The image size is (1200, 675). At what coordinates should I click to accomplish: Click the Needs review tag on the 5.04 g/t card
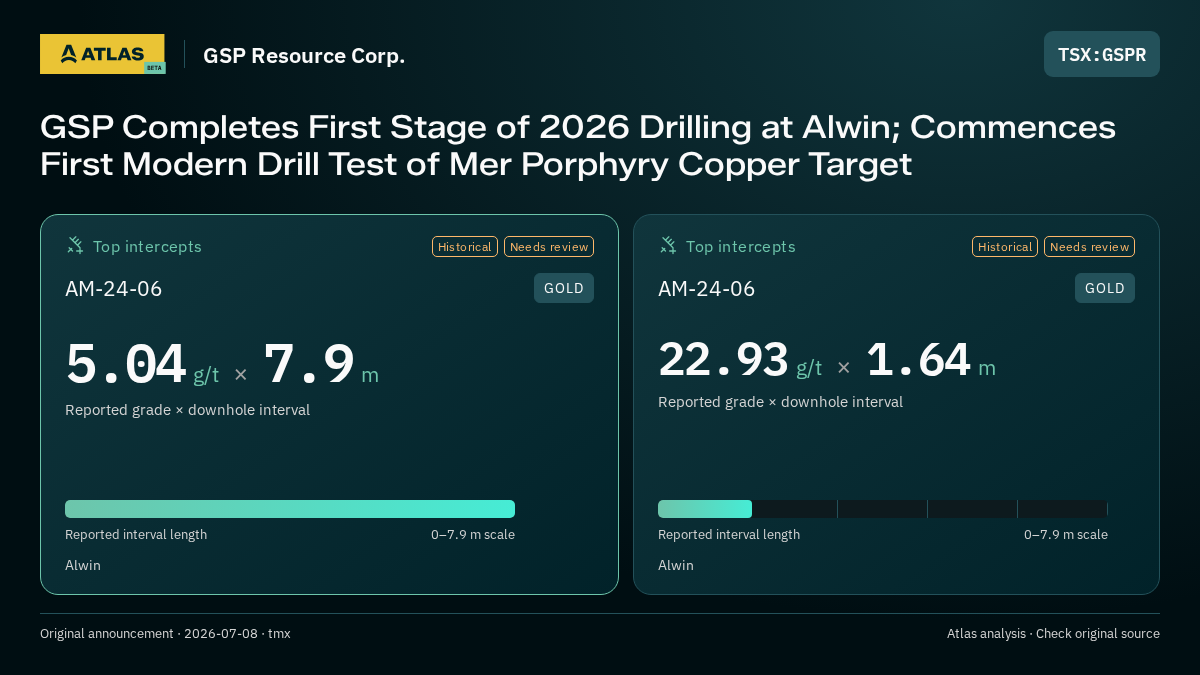point(549,247)
